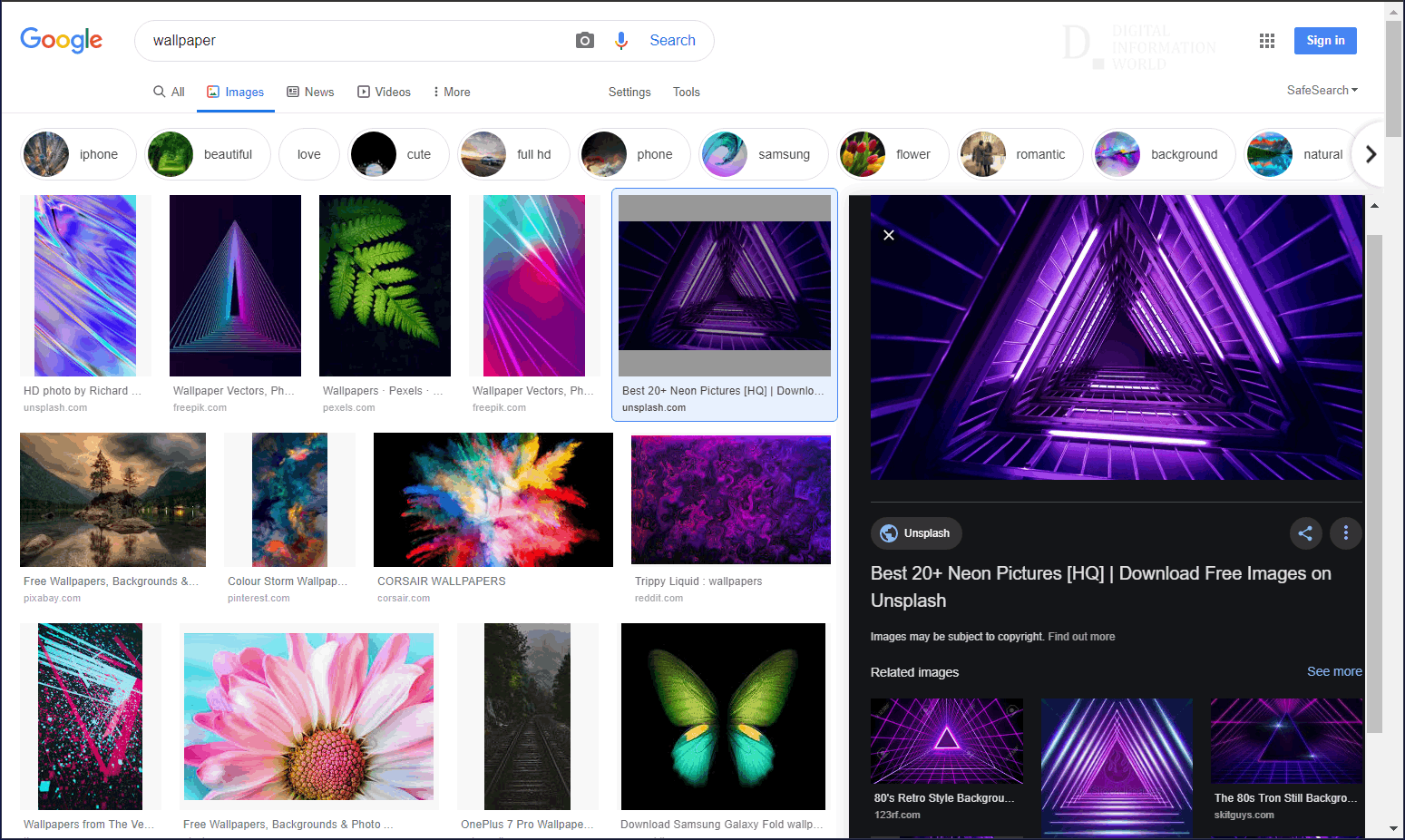Select the flower filter chip
The width and height of the screenshot is (1405, 840).
(x=892, y=154)
